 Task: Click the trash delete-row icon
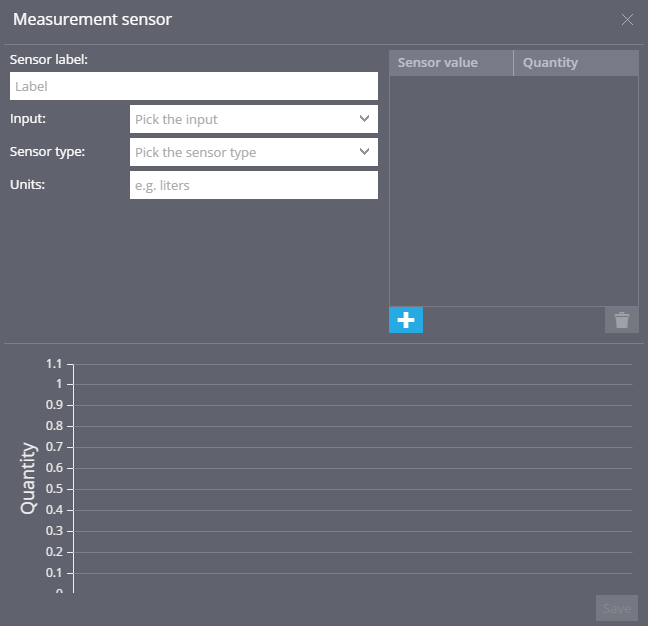(x=622, y=320)
